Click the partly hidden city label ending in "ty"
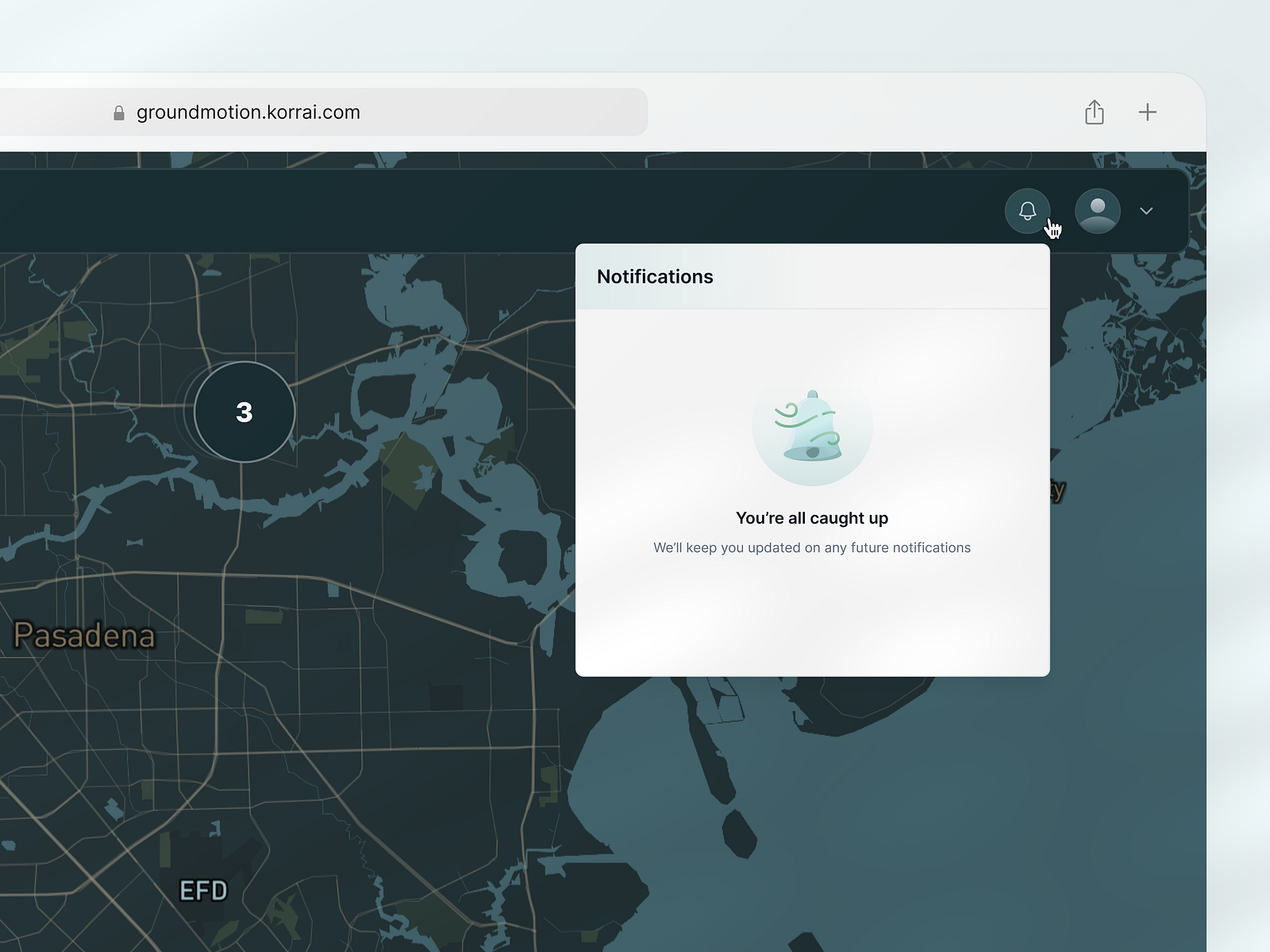Image resolution: width=1270 pixels, height=952 pixels. (1057, 490)
